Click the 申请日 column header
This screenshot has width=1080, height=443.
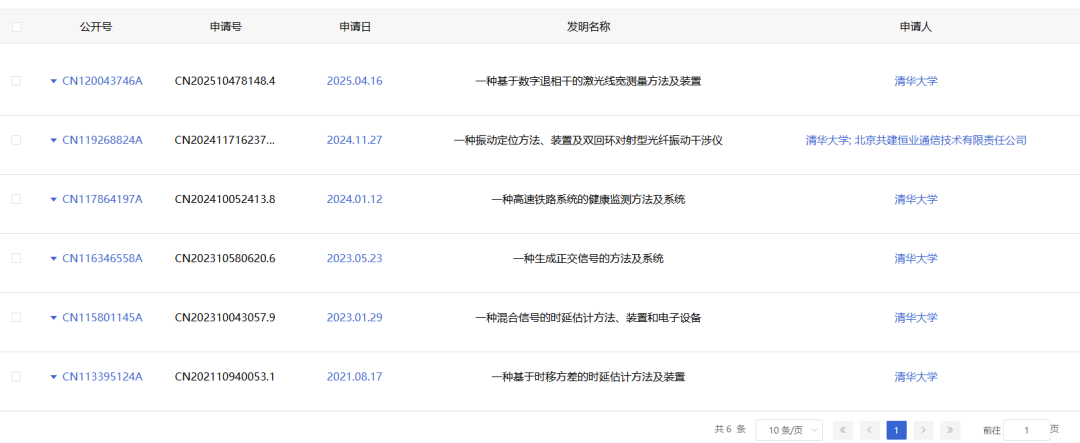[x=355, y=27]
